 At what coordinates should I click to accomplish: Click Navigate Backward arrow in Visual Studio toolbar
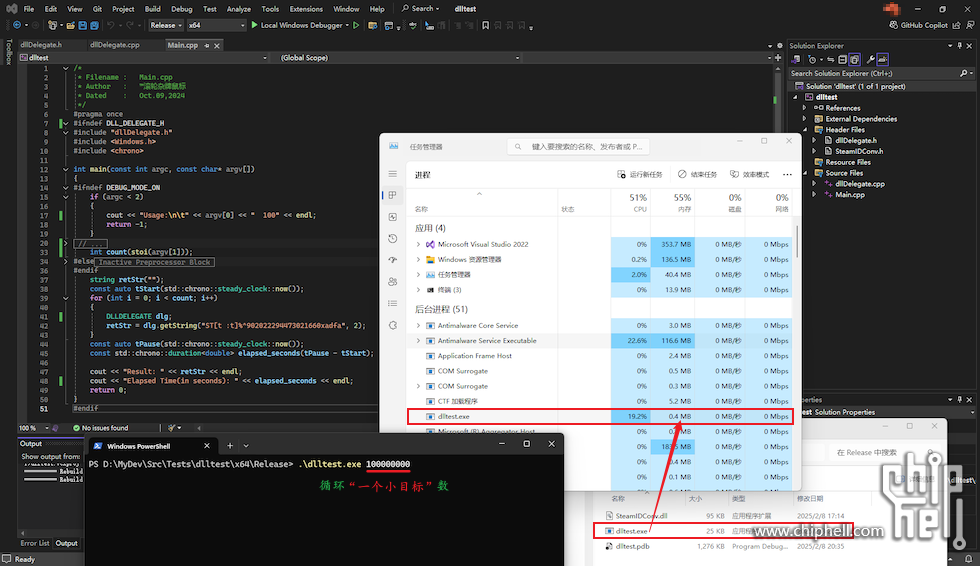[17, 26]
